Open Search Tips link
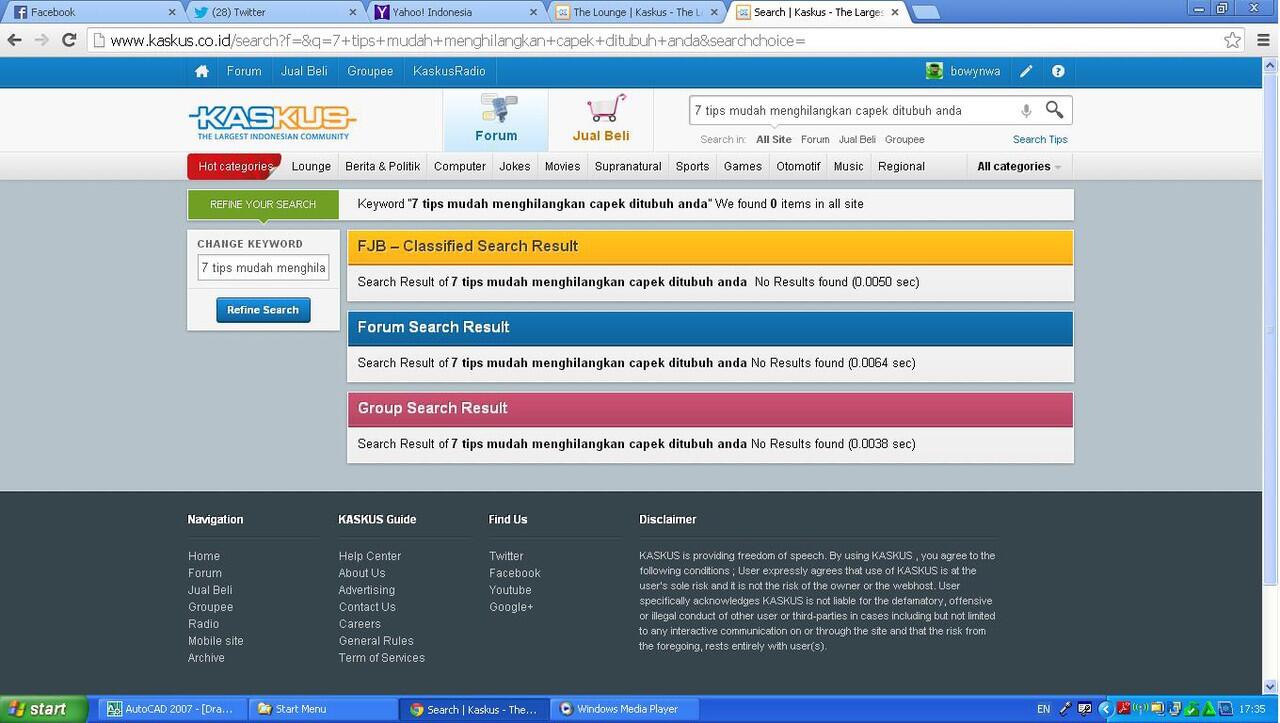 pyautogui.click(x=1040, y=140)
